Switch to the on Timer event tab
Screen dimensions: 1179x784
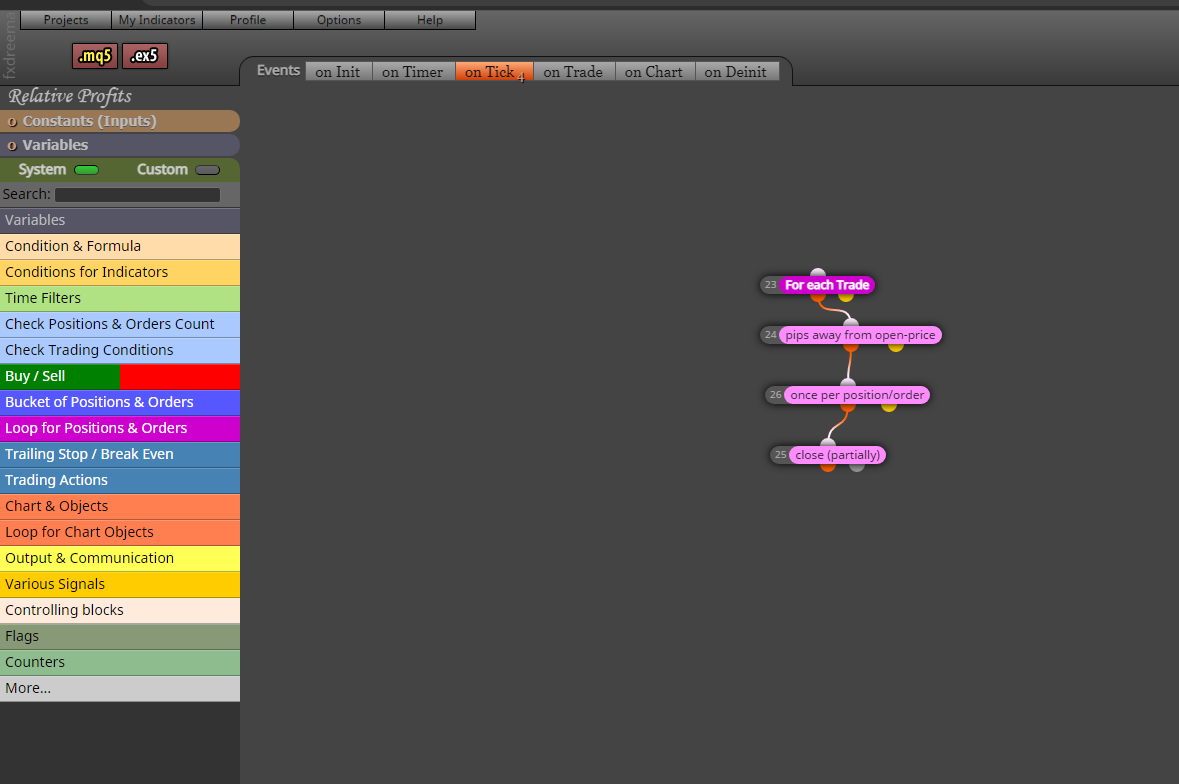[x=413, y=71]
